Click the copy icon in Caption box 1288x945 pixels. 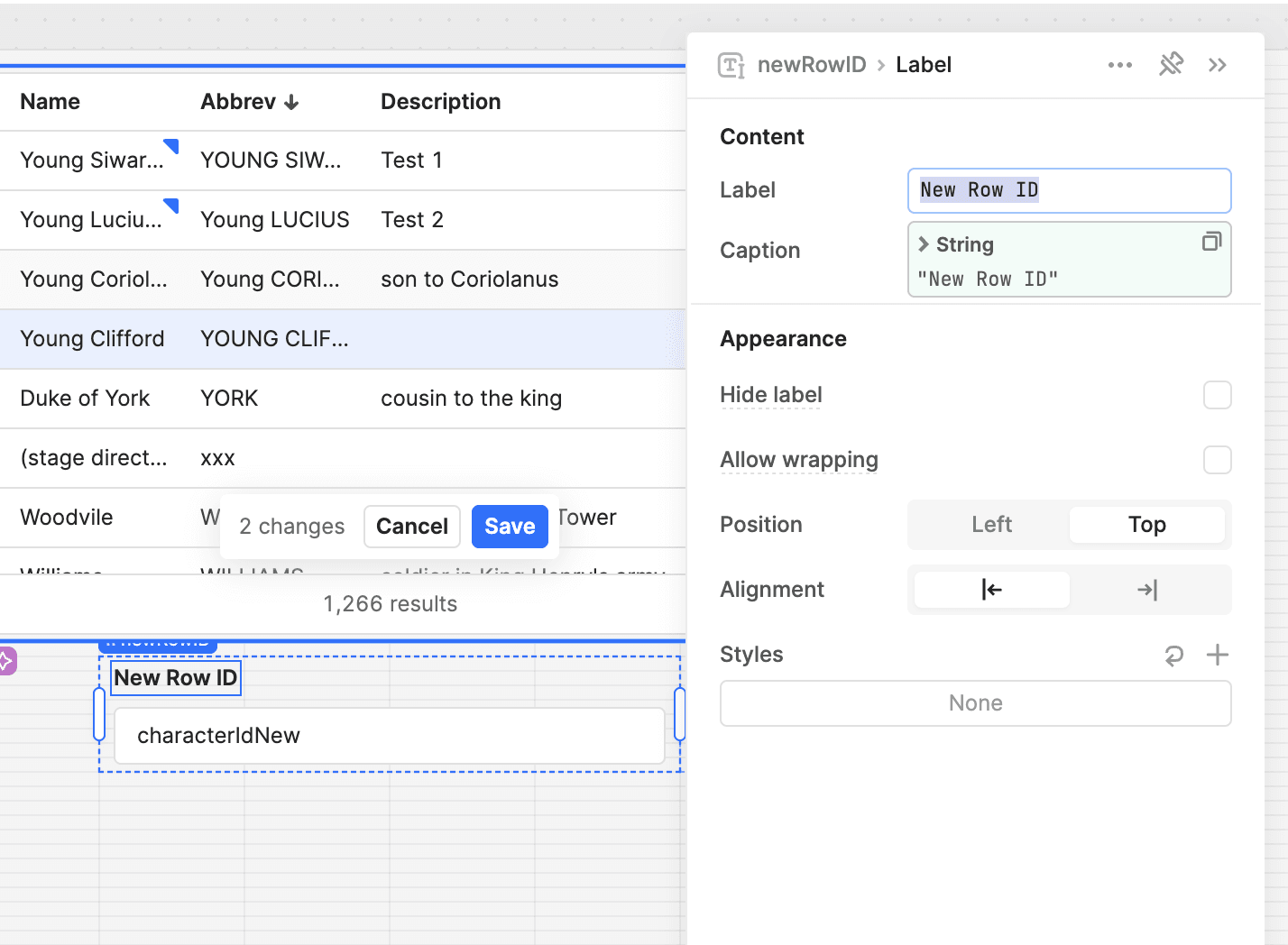(1211, 242)
